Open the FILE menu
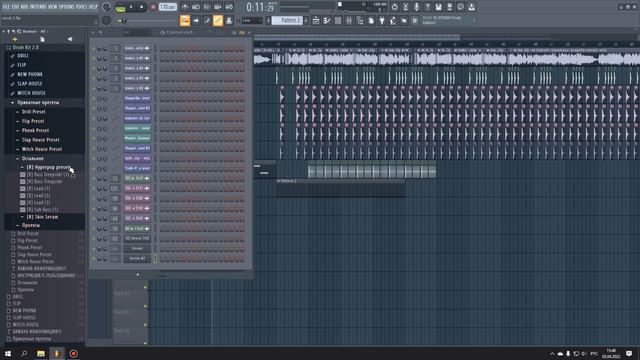The width and height of the screenshot is (640, 360). [x=6, y=7]
